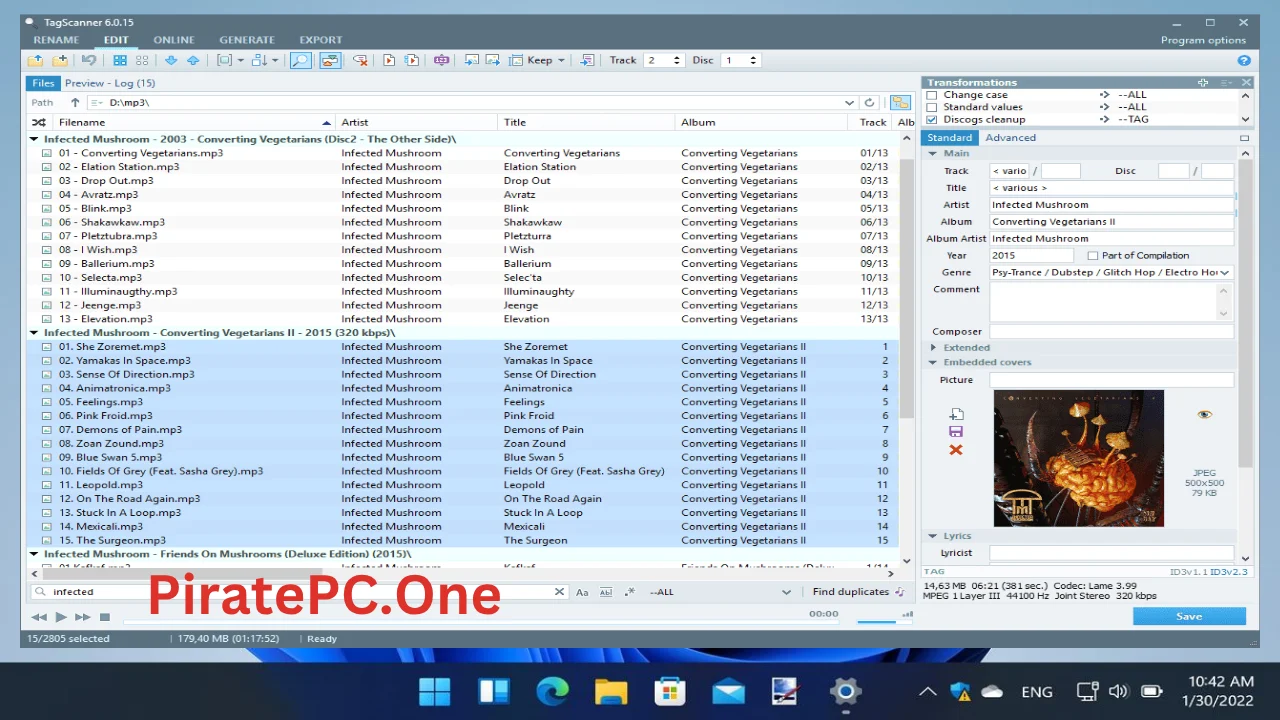Click the purple tag version icon
Viewport: 1280px width, 720px height.
[x=441, y=60]
